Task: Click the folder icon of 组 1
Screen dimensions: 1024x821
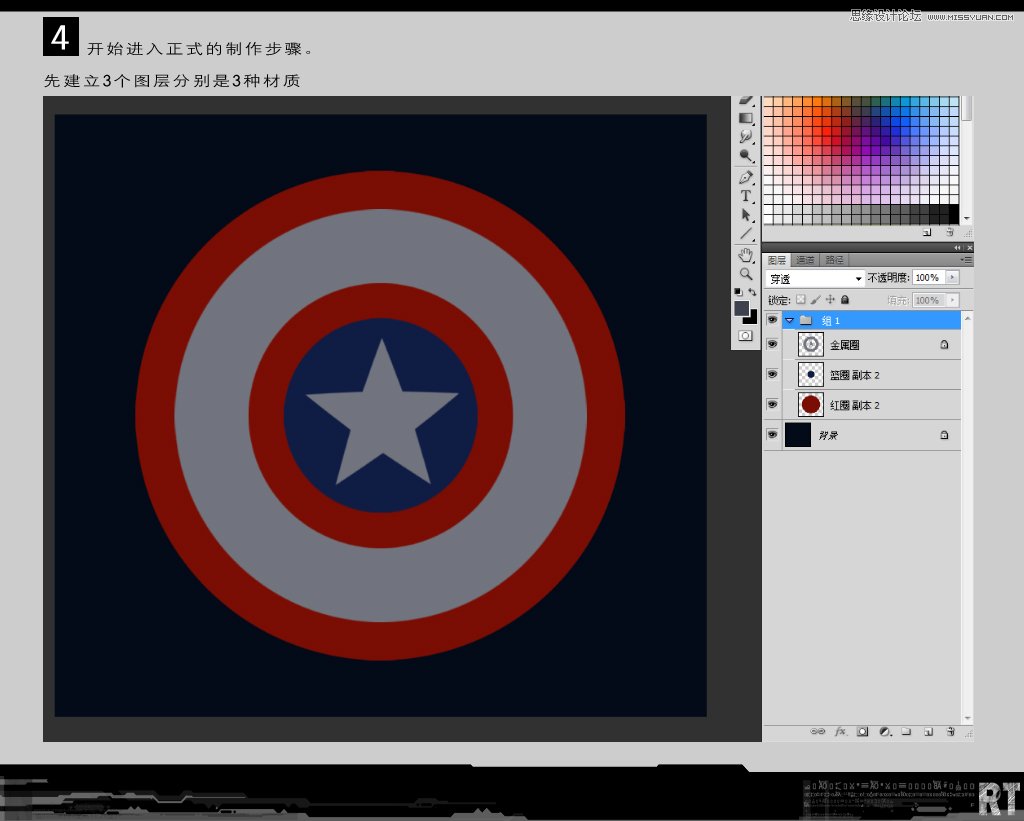Action: point(806,320)
